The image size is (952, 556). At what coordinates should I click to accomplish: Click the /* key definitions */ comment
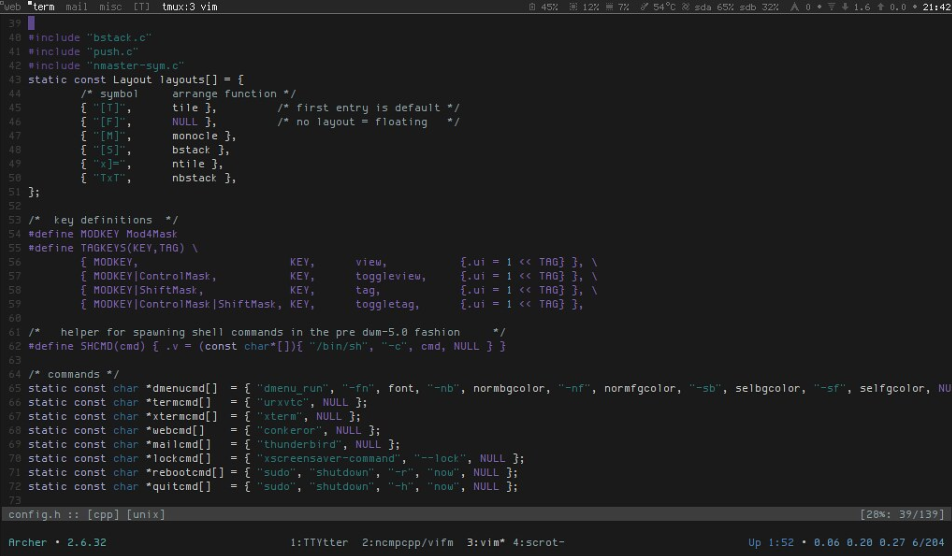[103, 220]
